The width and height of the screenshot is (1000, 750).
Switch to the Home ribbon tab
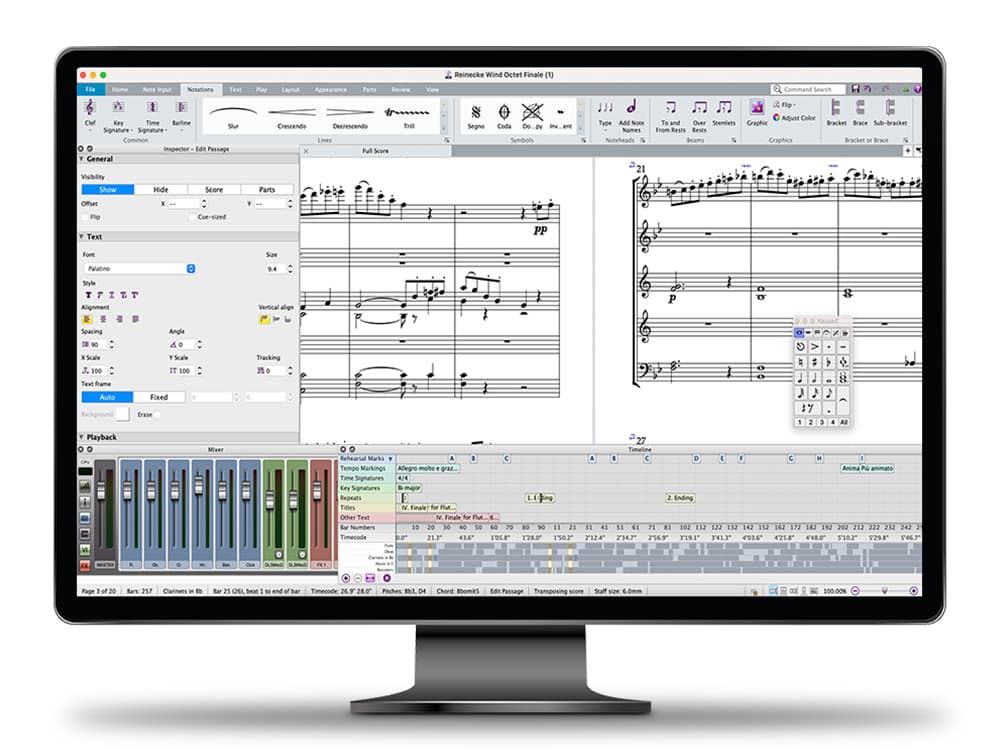(x=120, y=90)
